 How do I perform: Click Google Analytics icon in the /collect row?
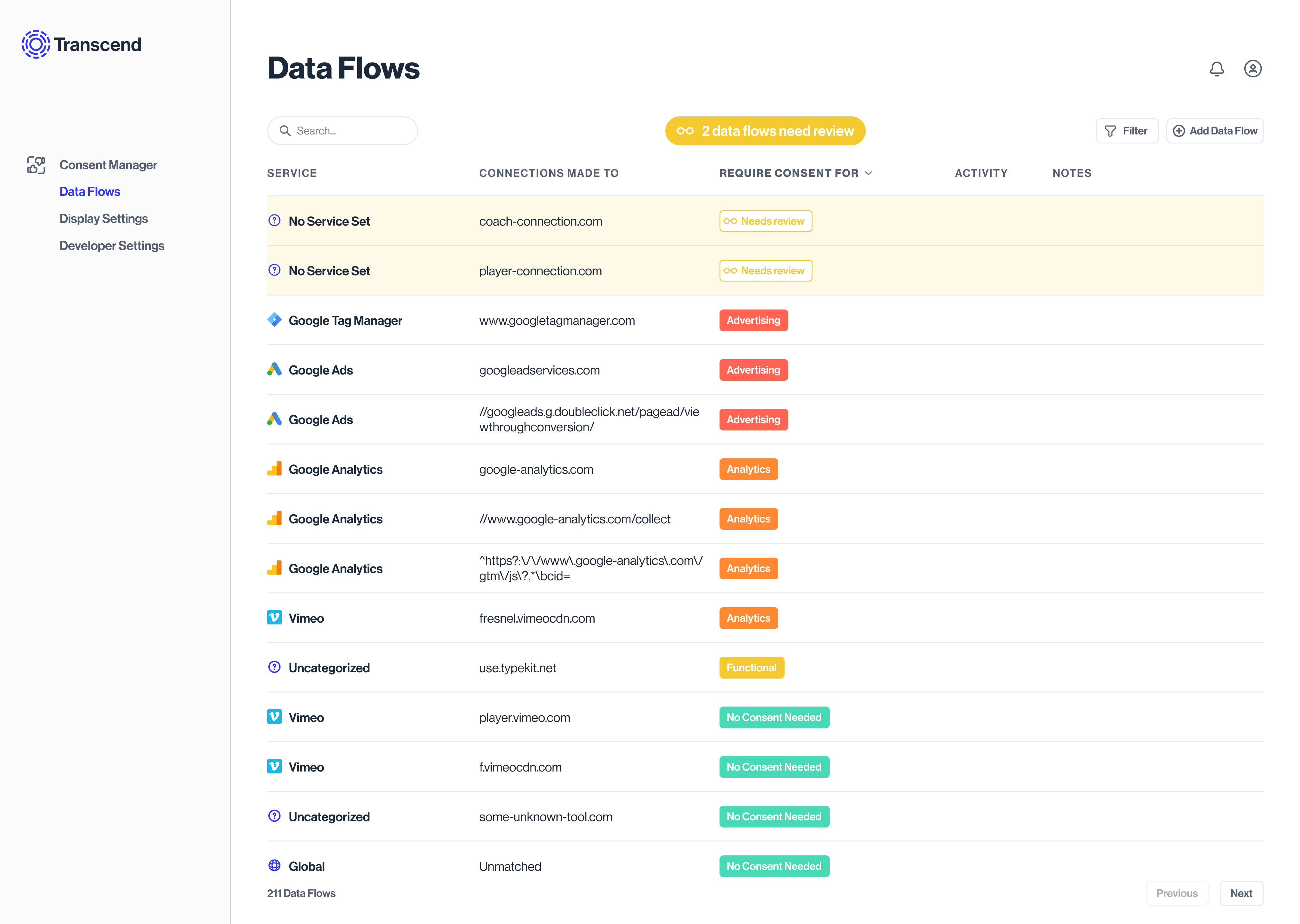(274, 518)
